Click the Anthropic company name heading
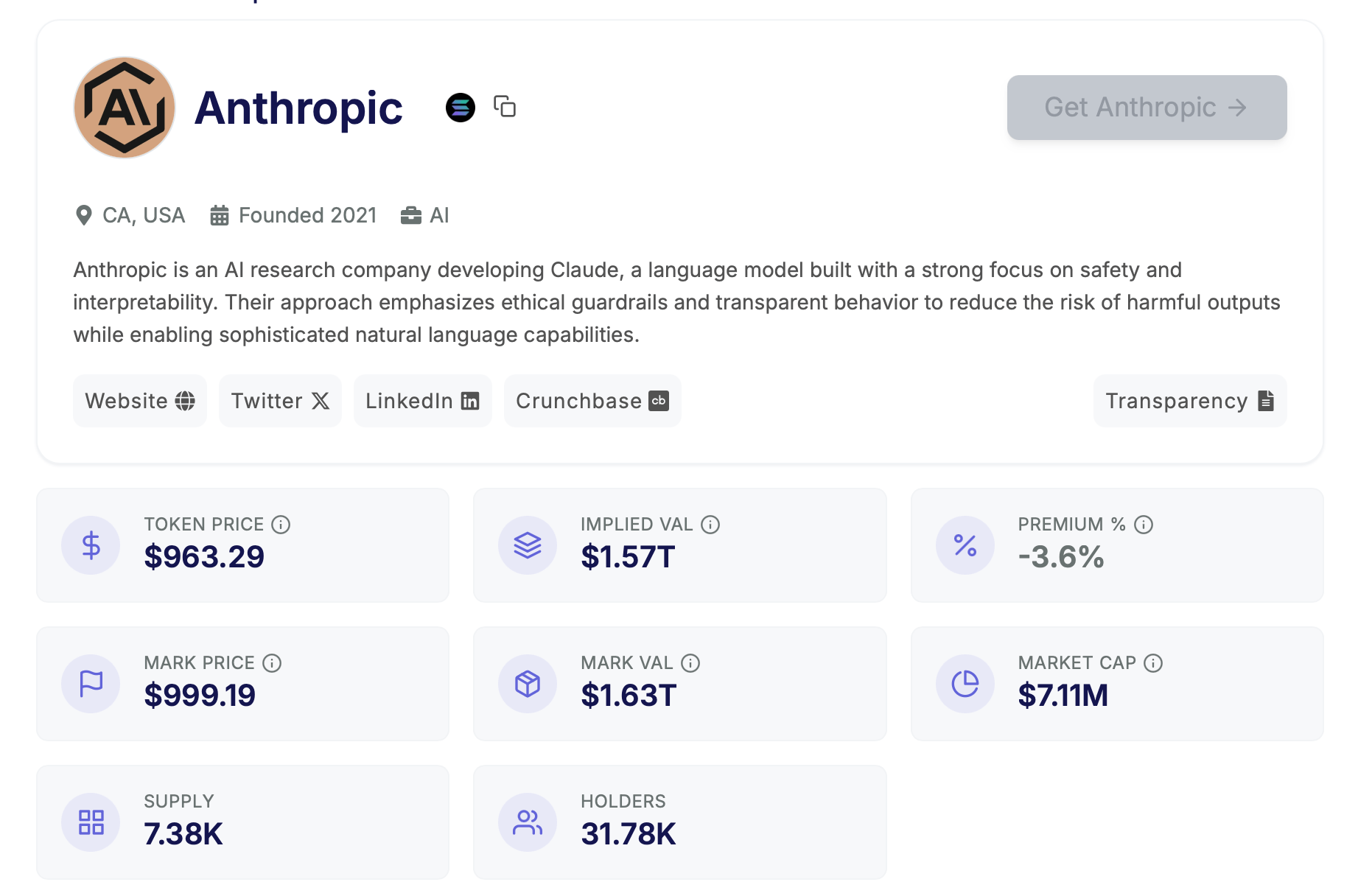Image resolution: width=1372 pixels, height=896 pixels. (x=298, y=108)
